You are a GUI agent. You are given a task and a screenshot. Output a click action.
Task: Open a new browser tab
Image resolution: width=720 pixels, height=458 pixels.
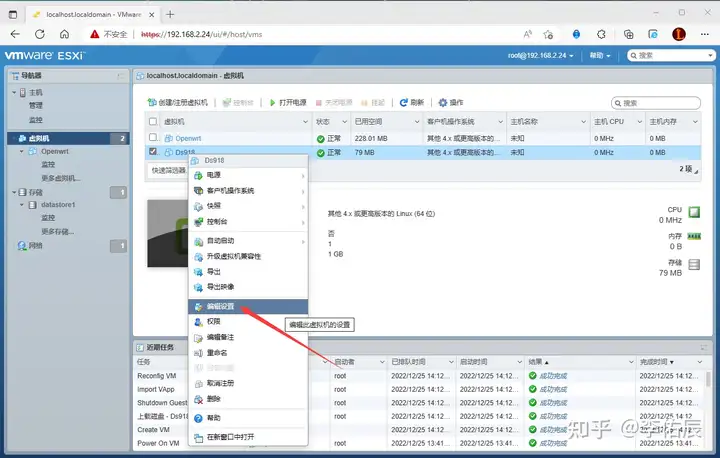point(170,14)
